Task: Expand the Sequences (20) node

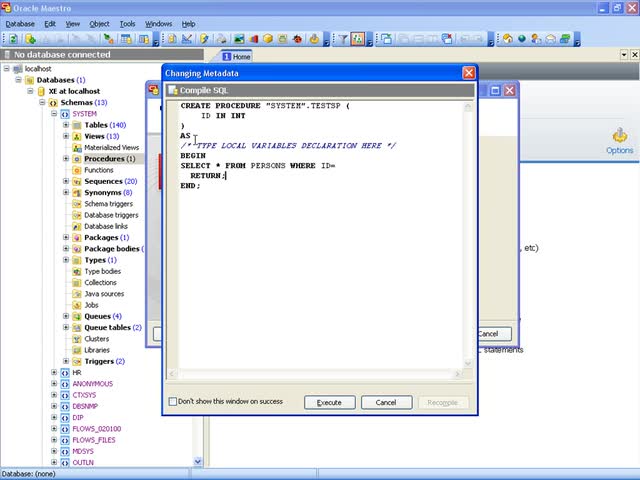Action: (x=66, y=181)
